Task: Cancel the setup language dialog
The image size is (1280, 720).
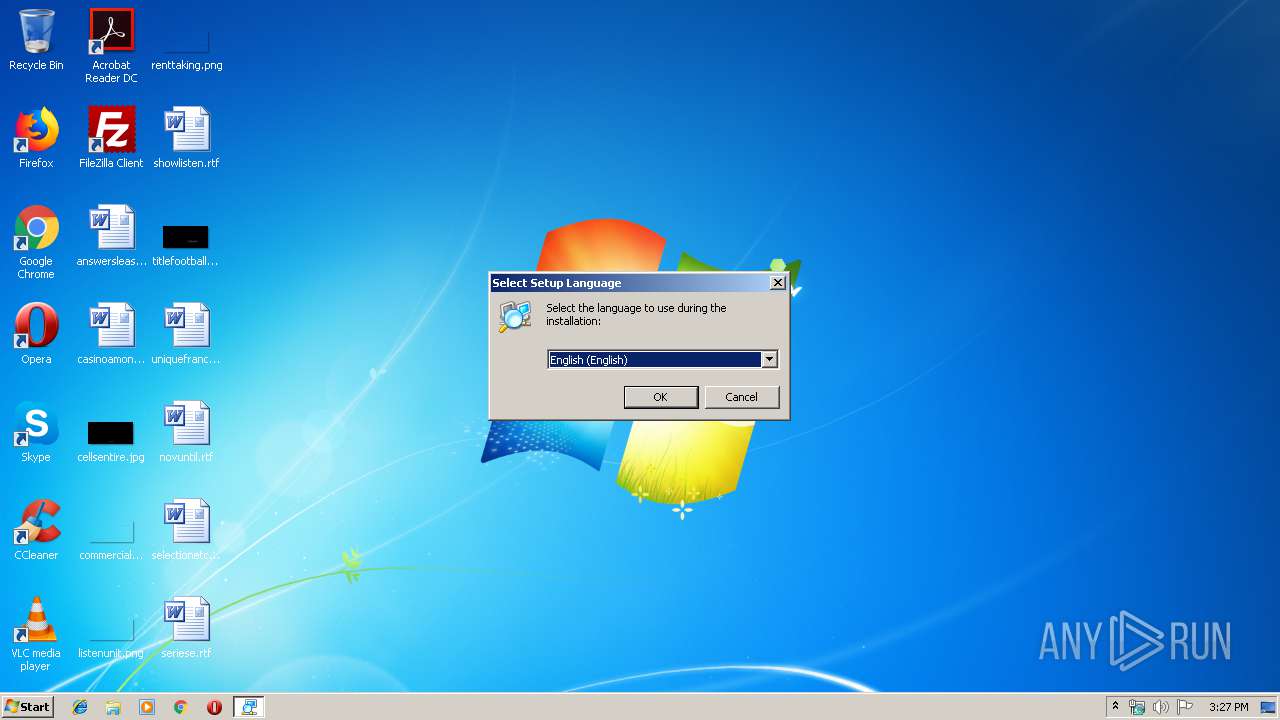Action: [741, 397]
